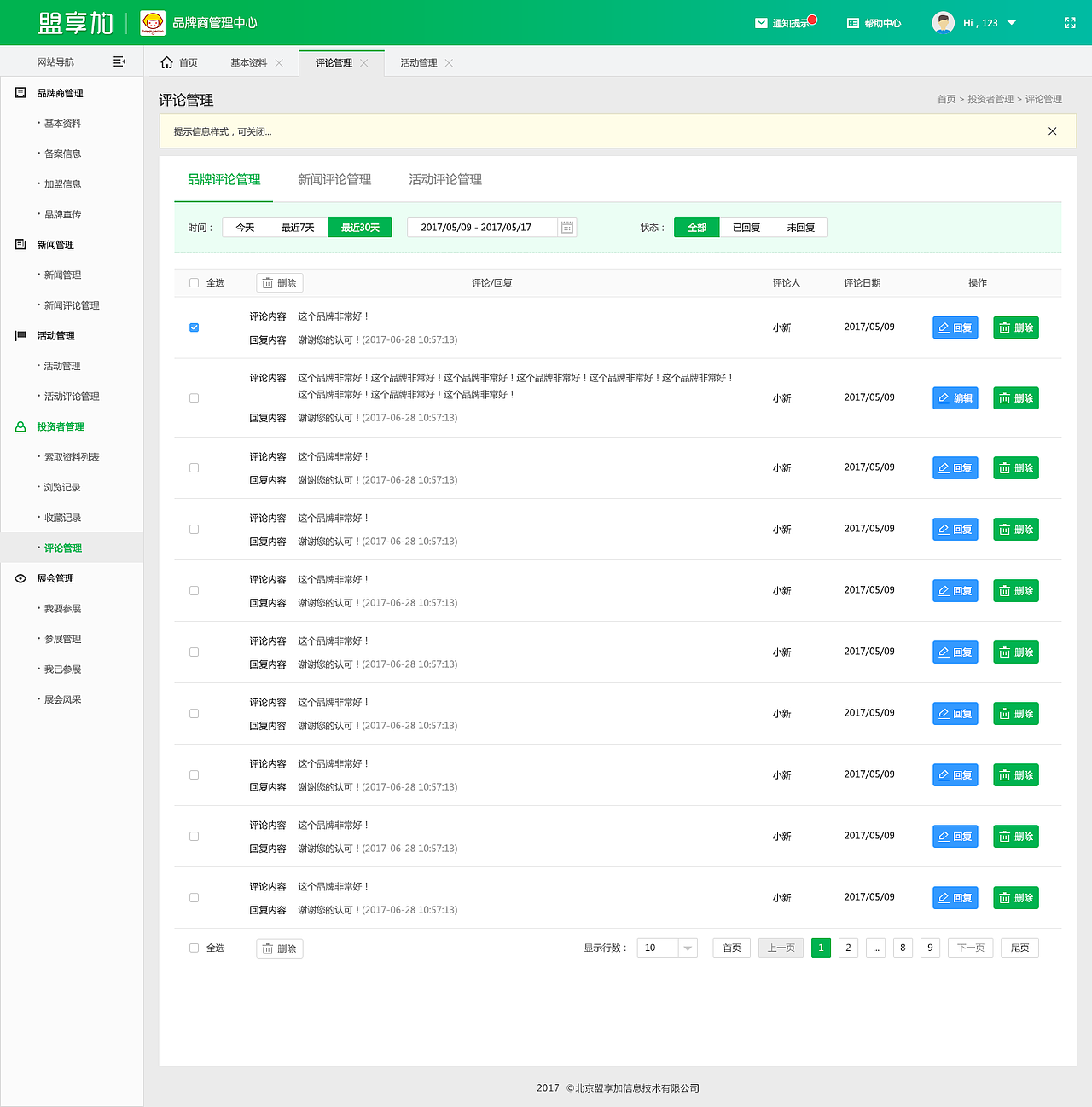The height and width of the screenshot is (1107, 1092).
Task: Open 基本资料 in the sidebar
Action: click(62, 124)
